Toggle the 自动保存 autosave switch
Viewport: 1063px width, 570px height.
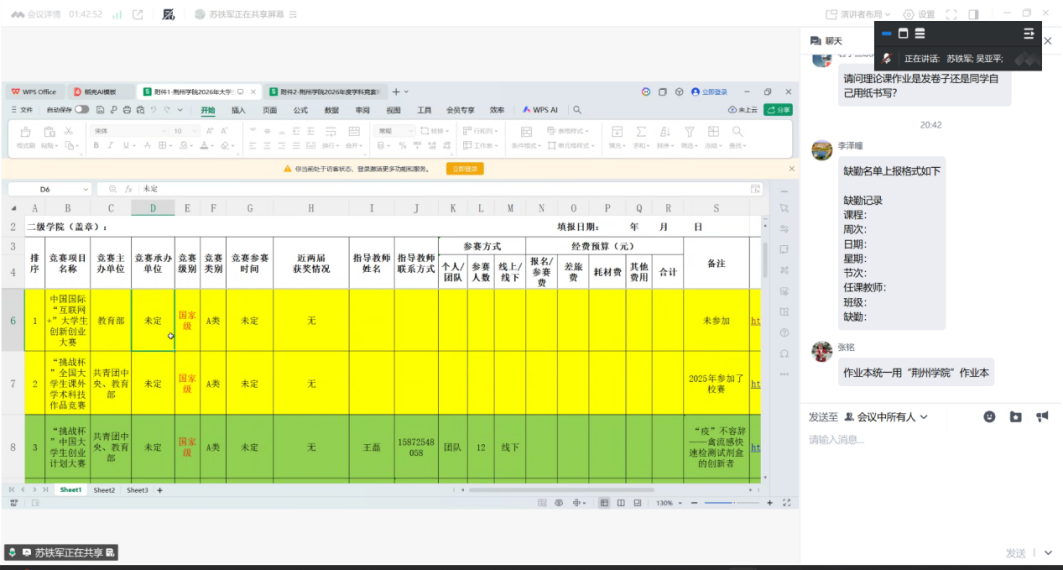point(81,110)
